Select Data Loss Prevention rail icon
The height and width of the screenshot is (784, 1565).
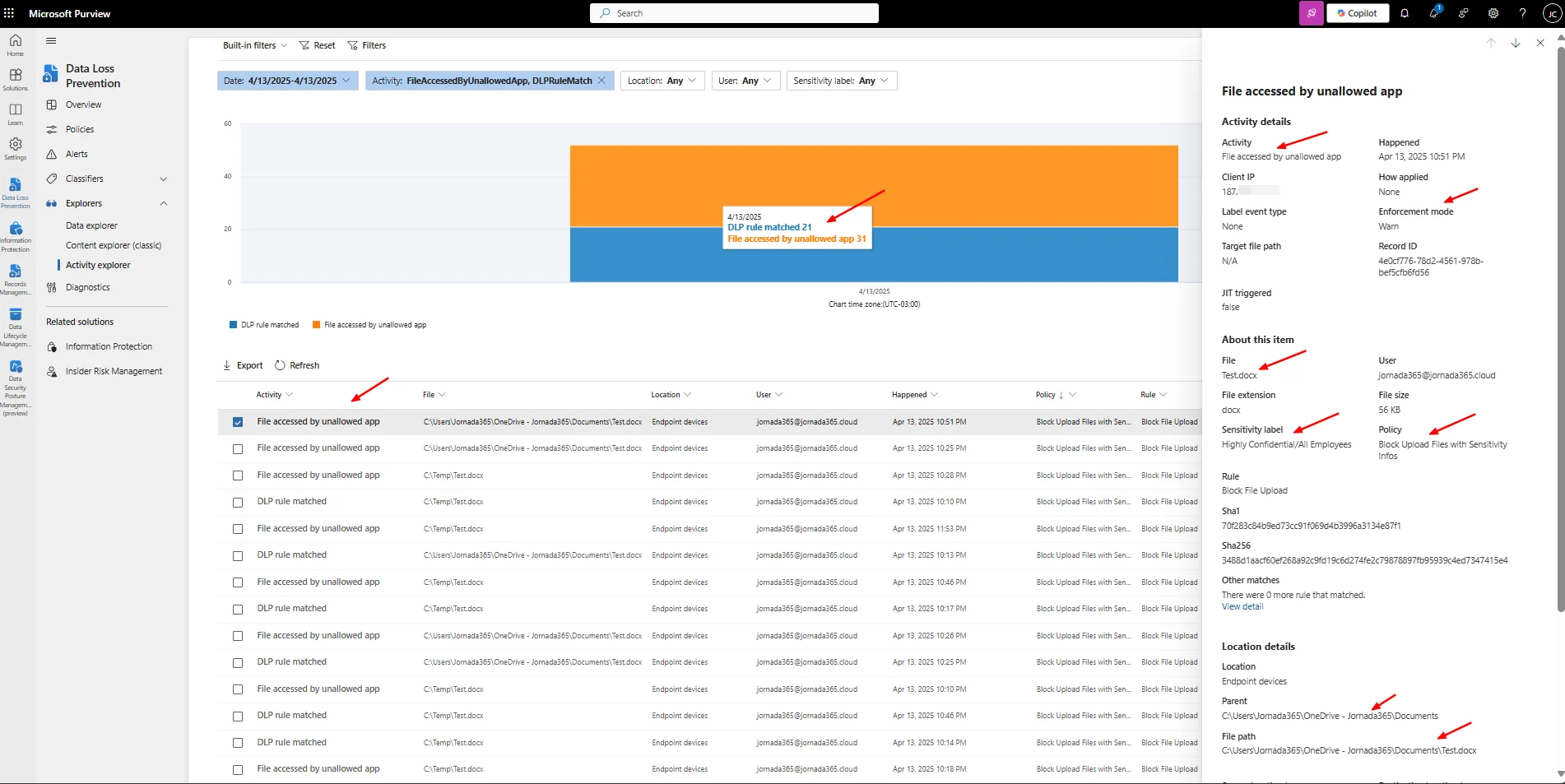pos(15,193)
